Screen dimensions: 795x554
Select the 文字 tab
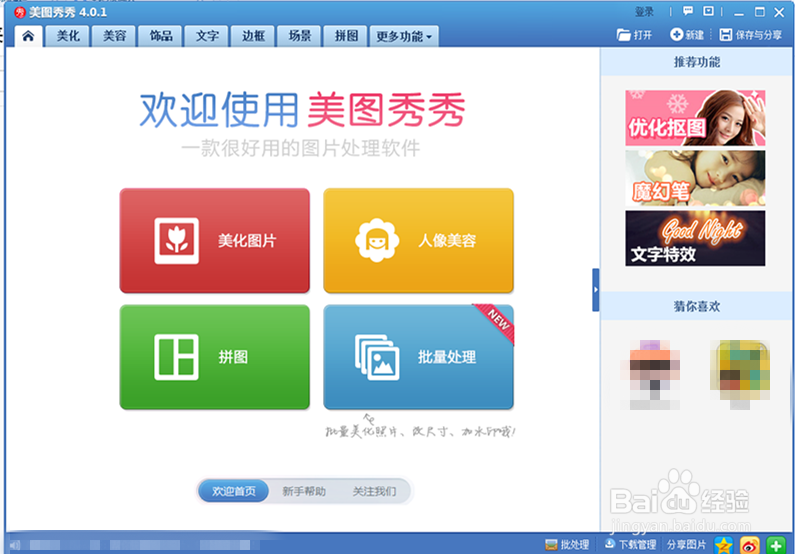tap(207, 36)
